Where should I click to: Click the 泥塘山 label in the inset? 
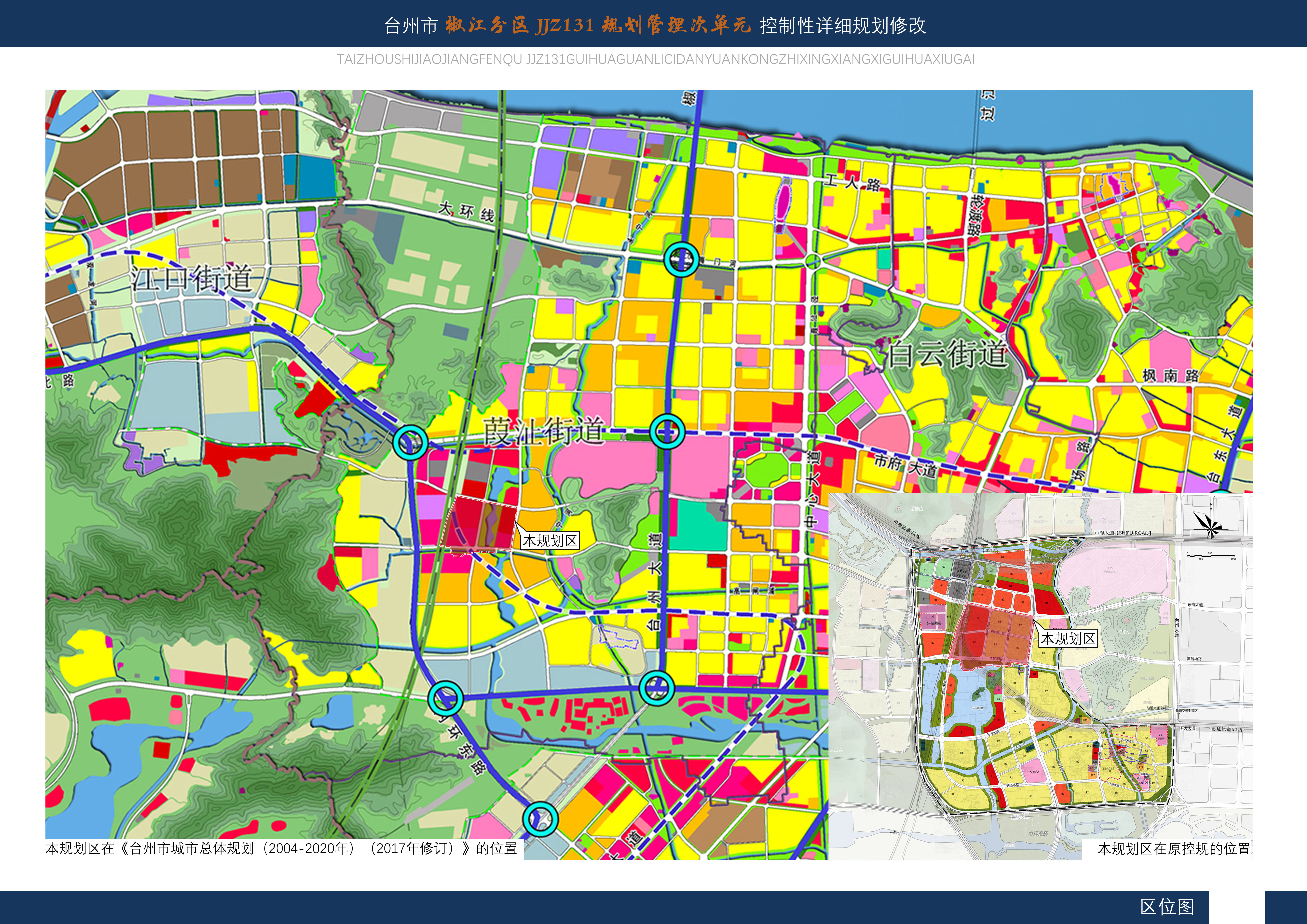click(x=916, y=509)
